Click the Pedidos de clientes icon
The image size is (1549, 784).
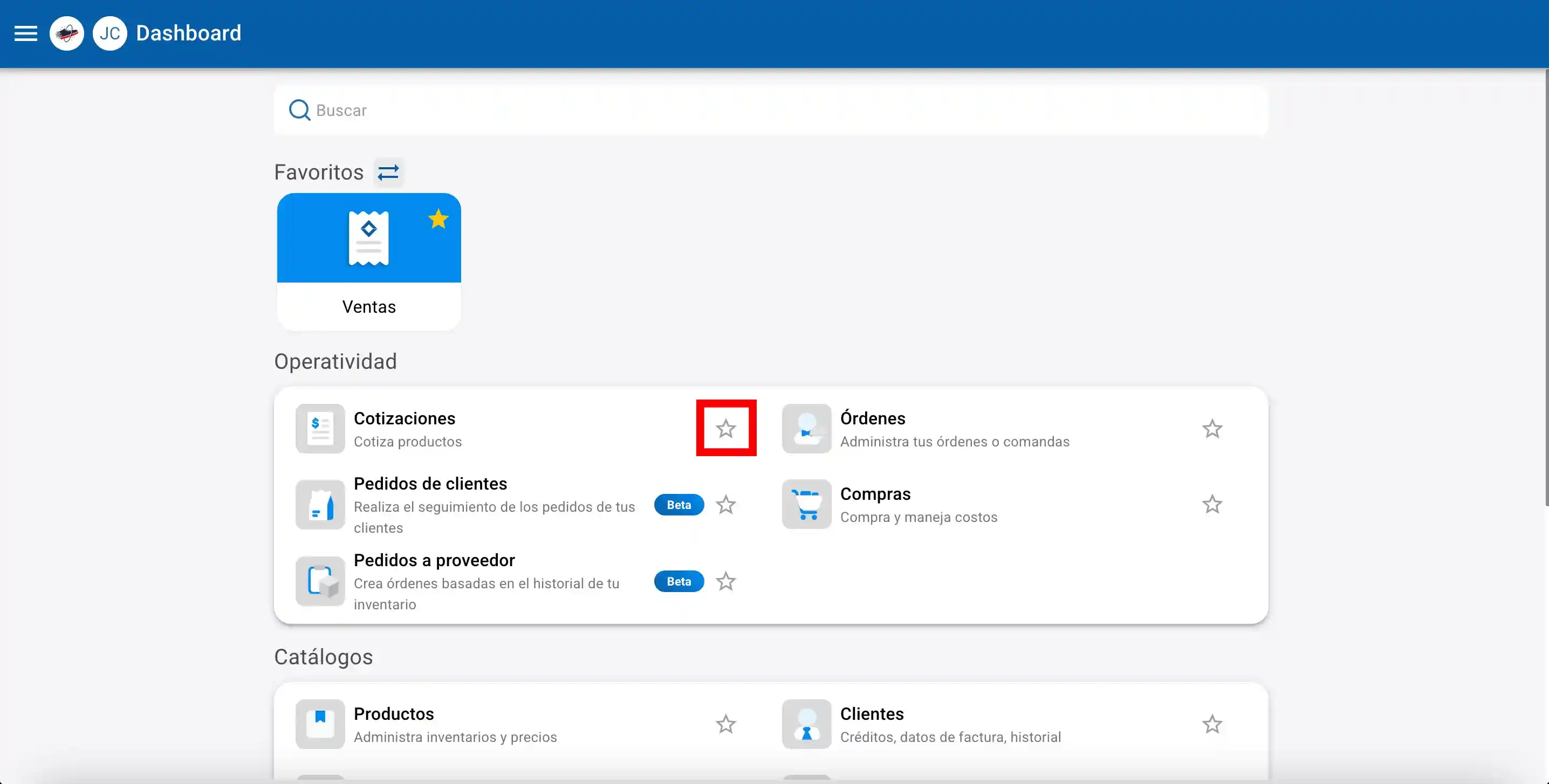(320, 505)
